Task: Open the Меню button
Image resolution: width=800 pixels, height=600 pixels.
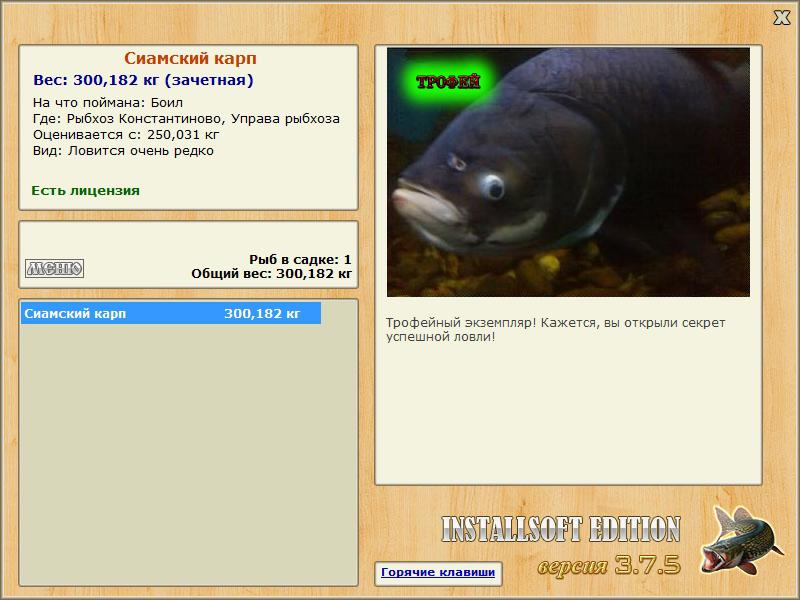Action: click(x=55, y=268)
